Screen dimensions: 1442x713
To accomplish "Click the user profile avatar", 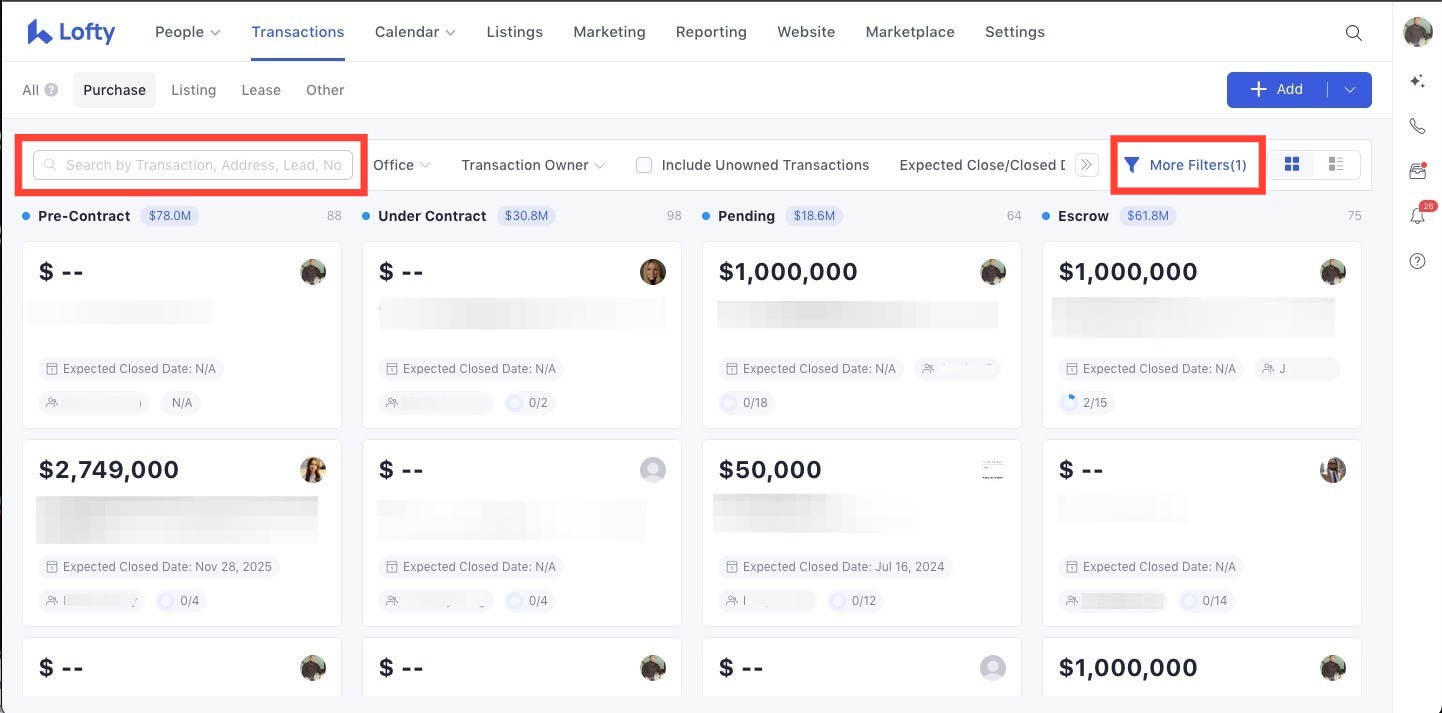I will (1417, 32).
